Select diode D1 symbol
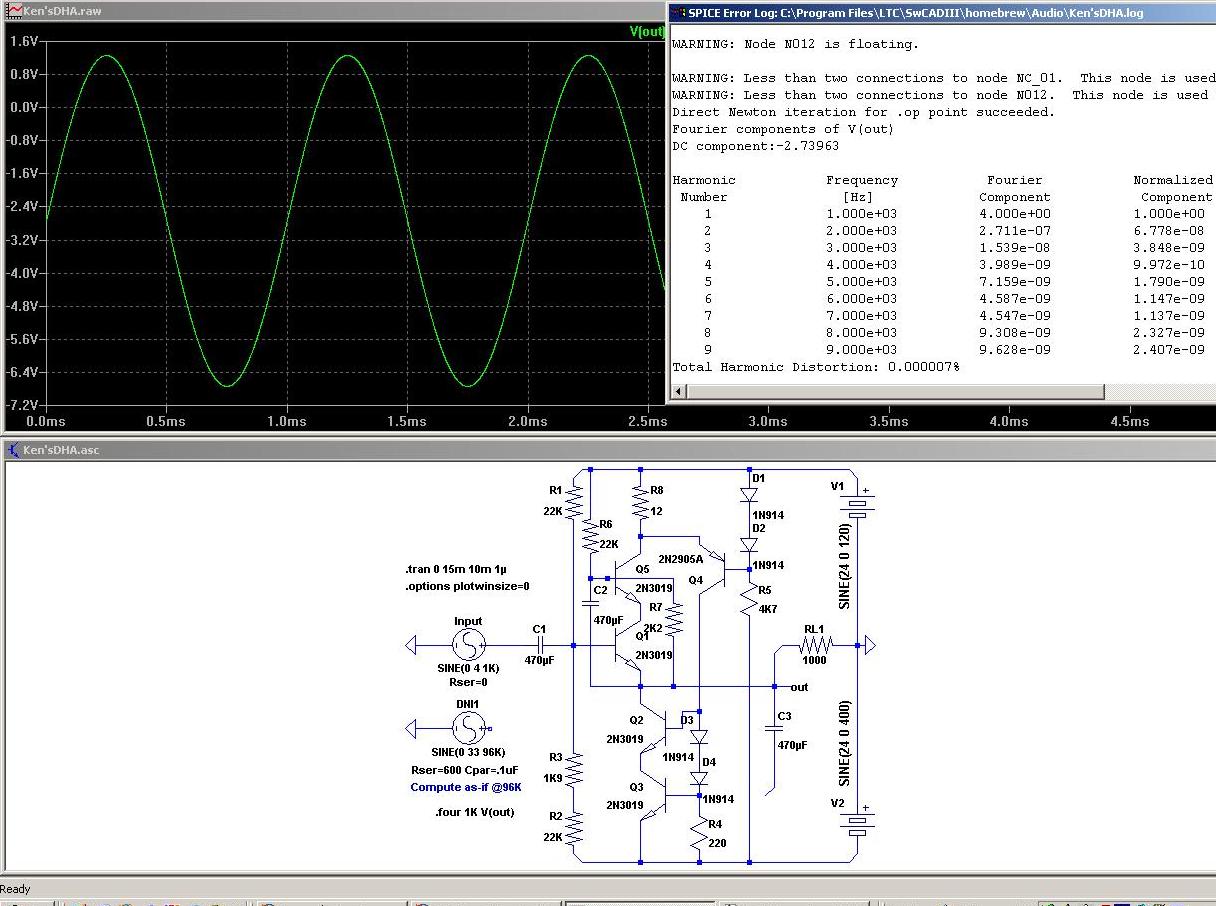The width and height of the screenshot is (1216, 906). click(x=749, y=494)
